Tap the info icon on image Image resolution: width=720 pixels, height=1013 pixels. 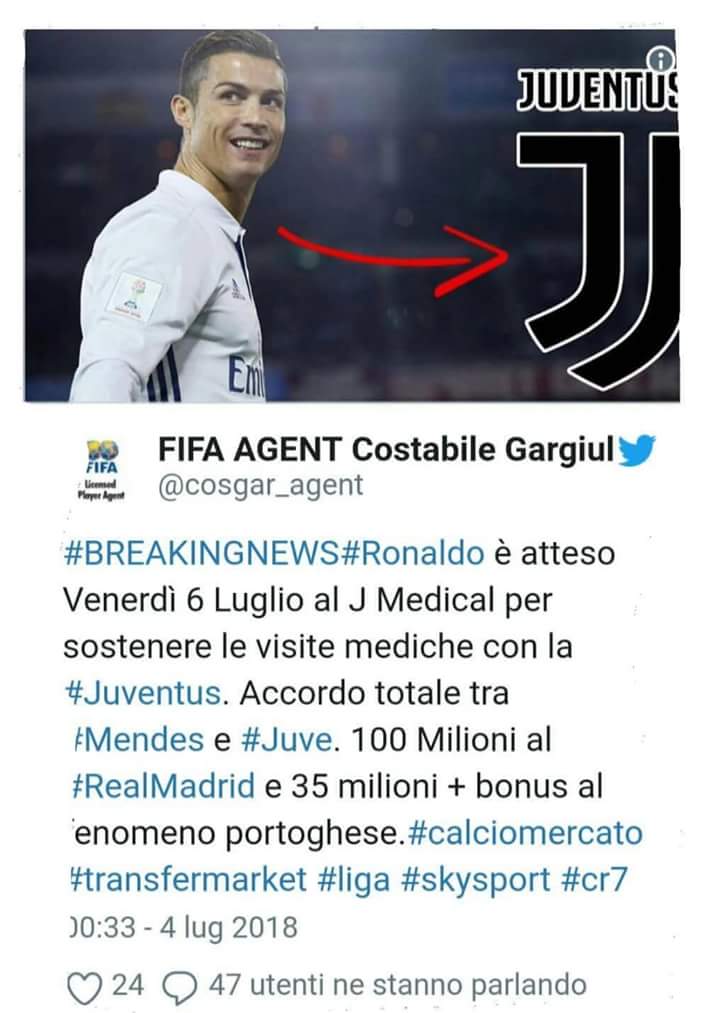click(661, 61)
